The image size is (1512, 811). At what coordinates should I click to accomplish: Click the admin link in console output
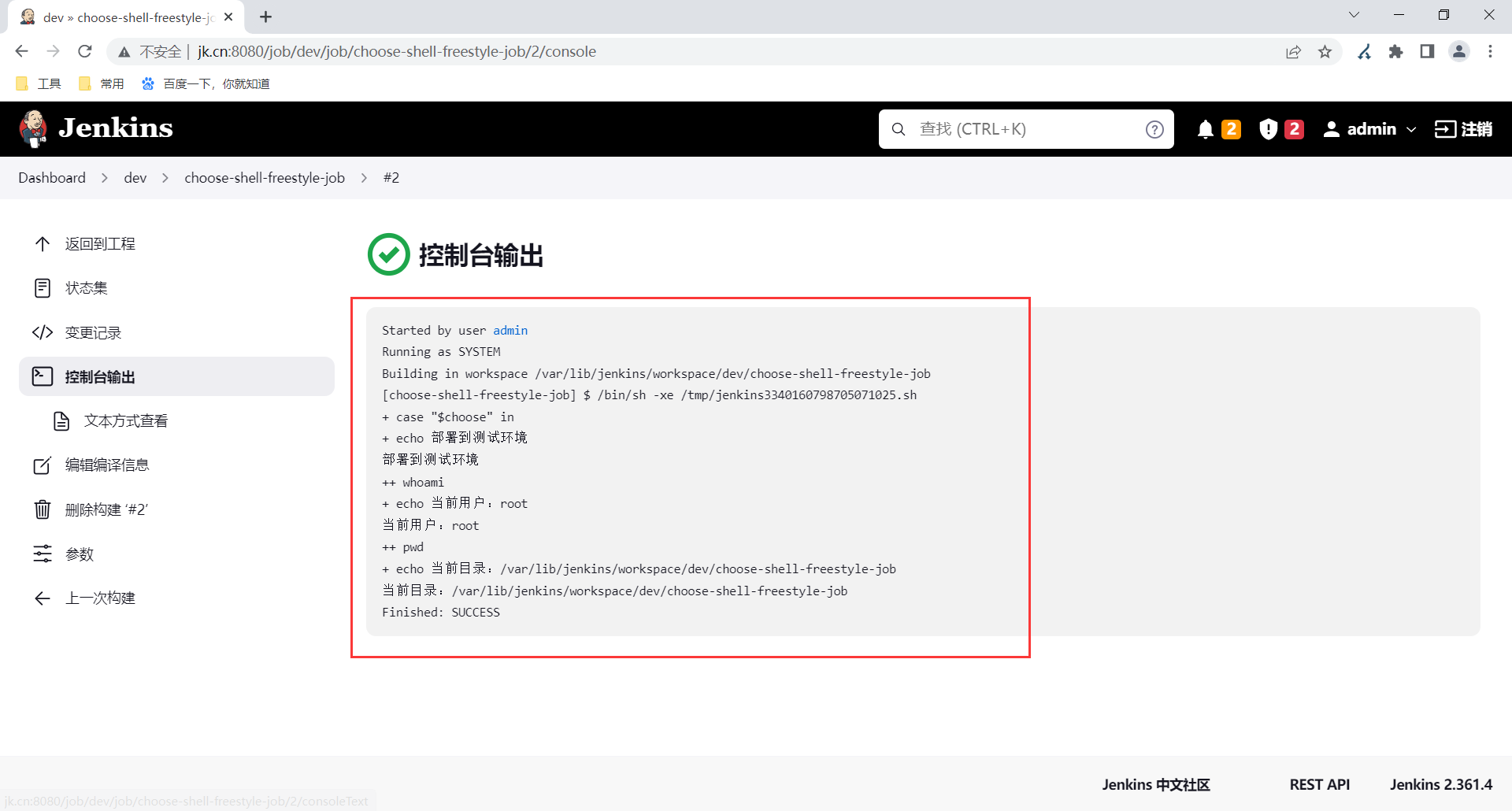(x=510, y=331)
